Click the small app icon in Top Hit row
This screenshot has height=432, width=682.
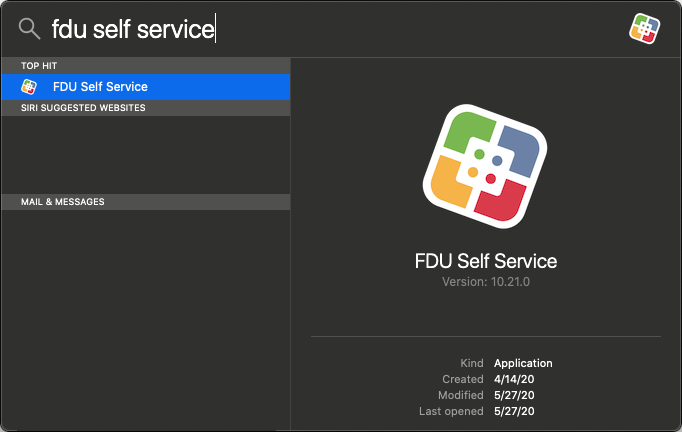29,87
